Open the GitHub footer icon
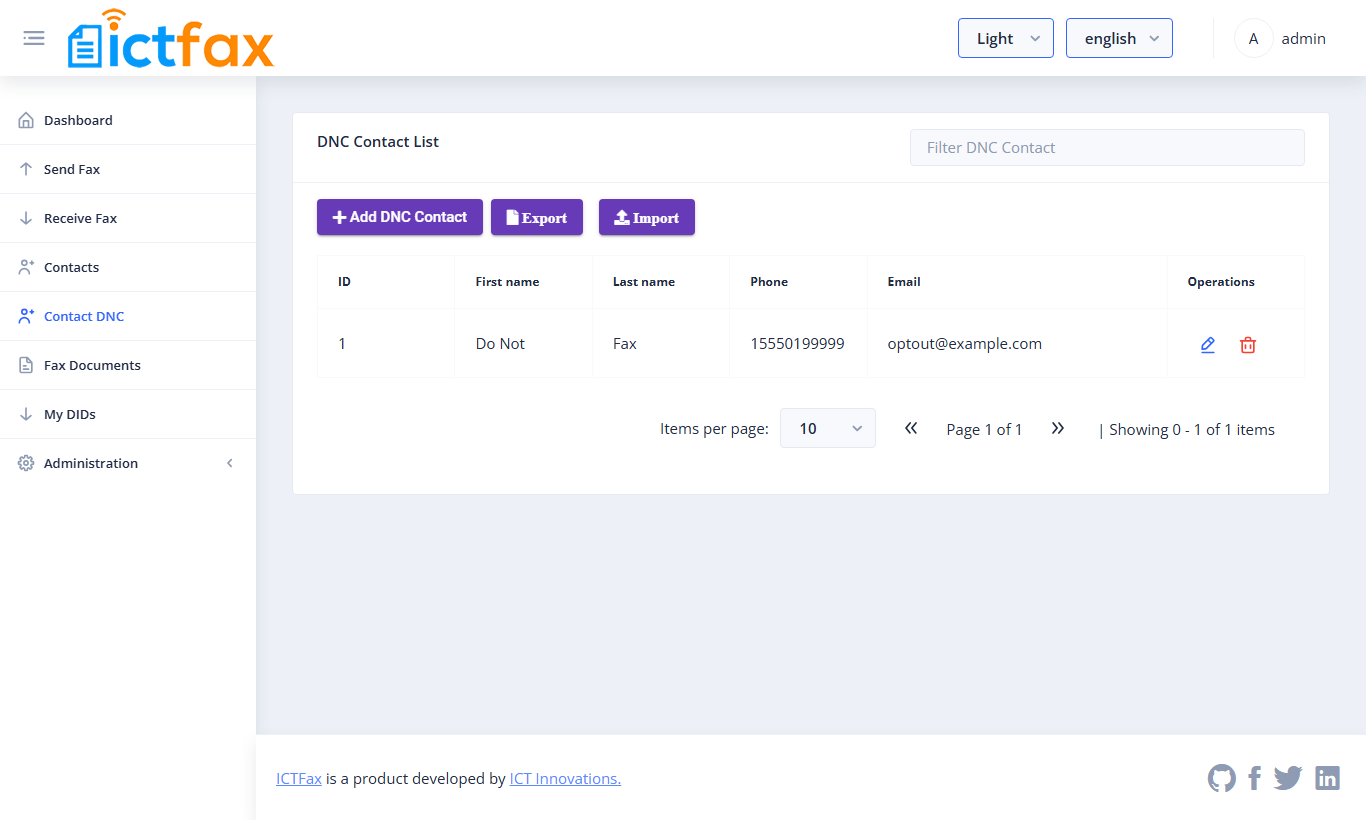This screenshot has width=1366, height=820. (x=1222, y=778)
